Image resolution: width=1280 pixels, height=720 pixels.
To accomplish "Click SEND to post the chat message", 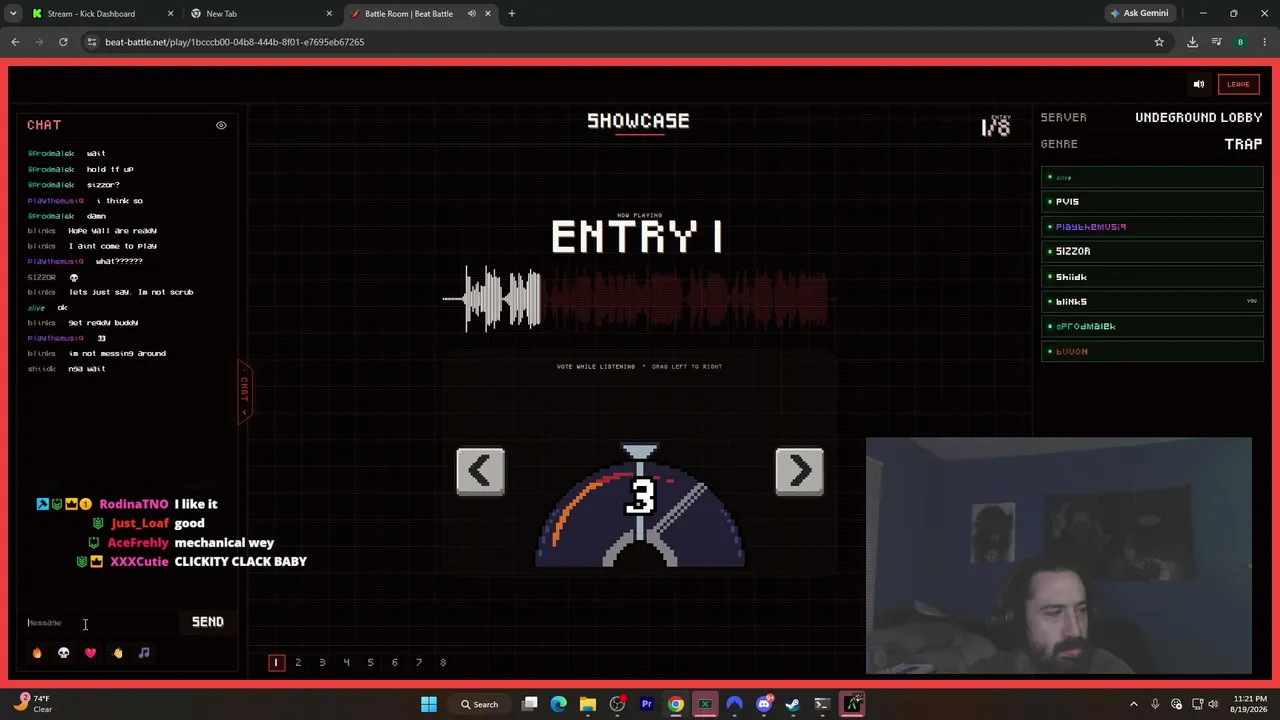I will pos(208,622).
